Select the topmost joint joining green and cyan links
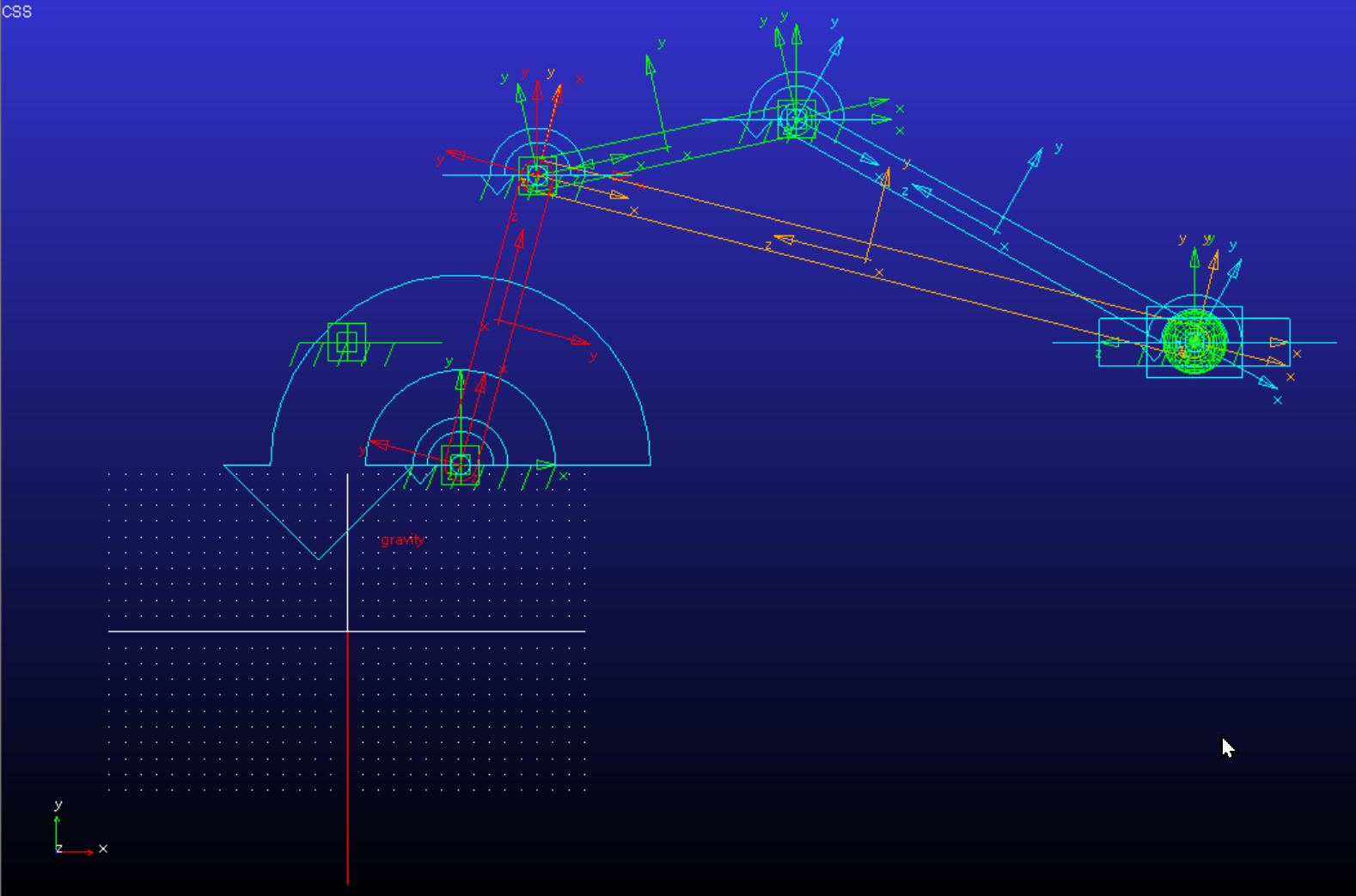The width and height of the screenshot is (1356, 896). [797, 119]
